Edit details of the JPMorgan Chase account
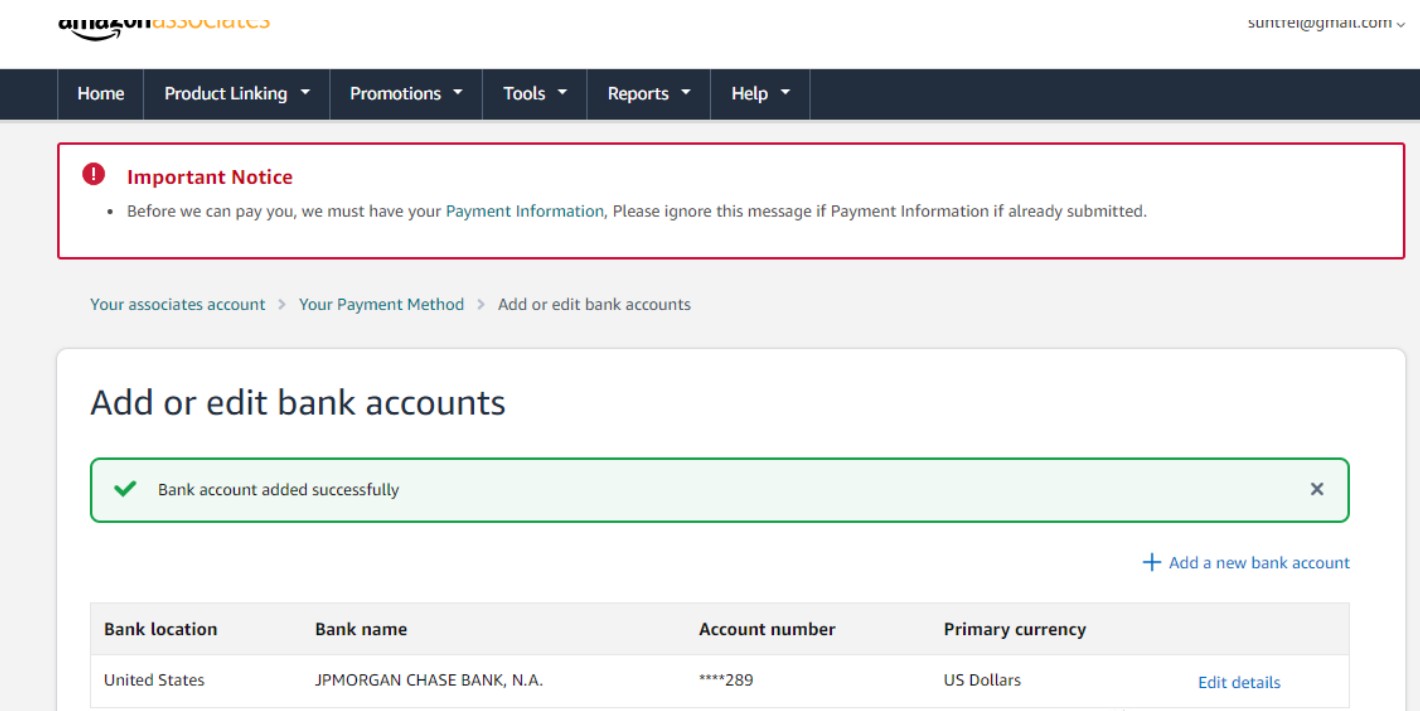This screenshot has height=711, width=1420. [1239, 682]
